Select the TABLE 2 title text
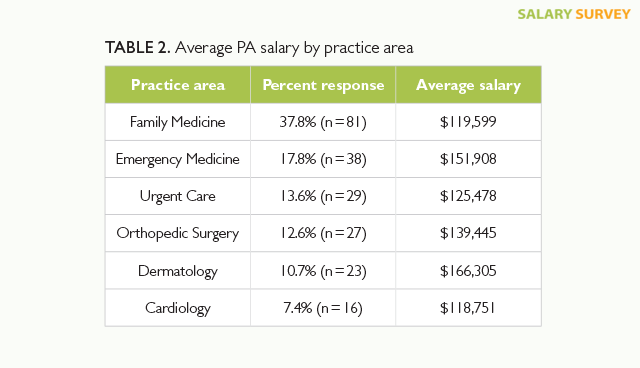 (x=259, y=48)
